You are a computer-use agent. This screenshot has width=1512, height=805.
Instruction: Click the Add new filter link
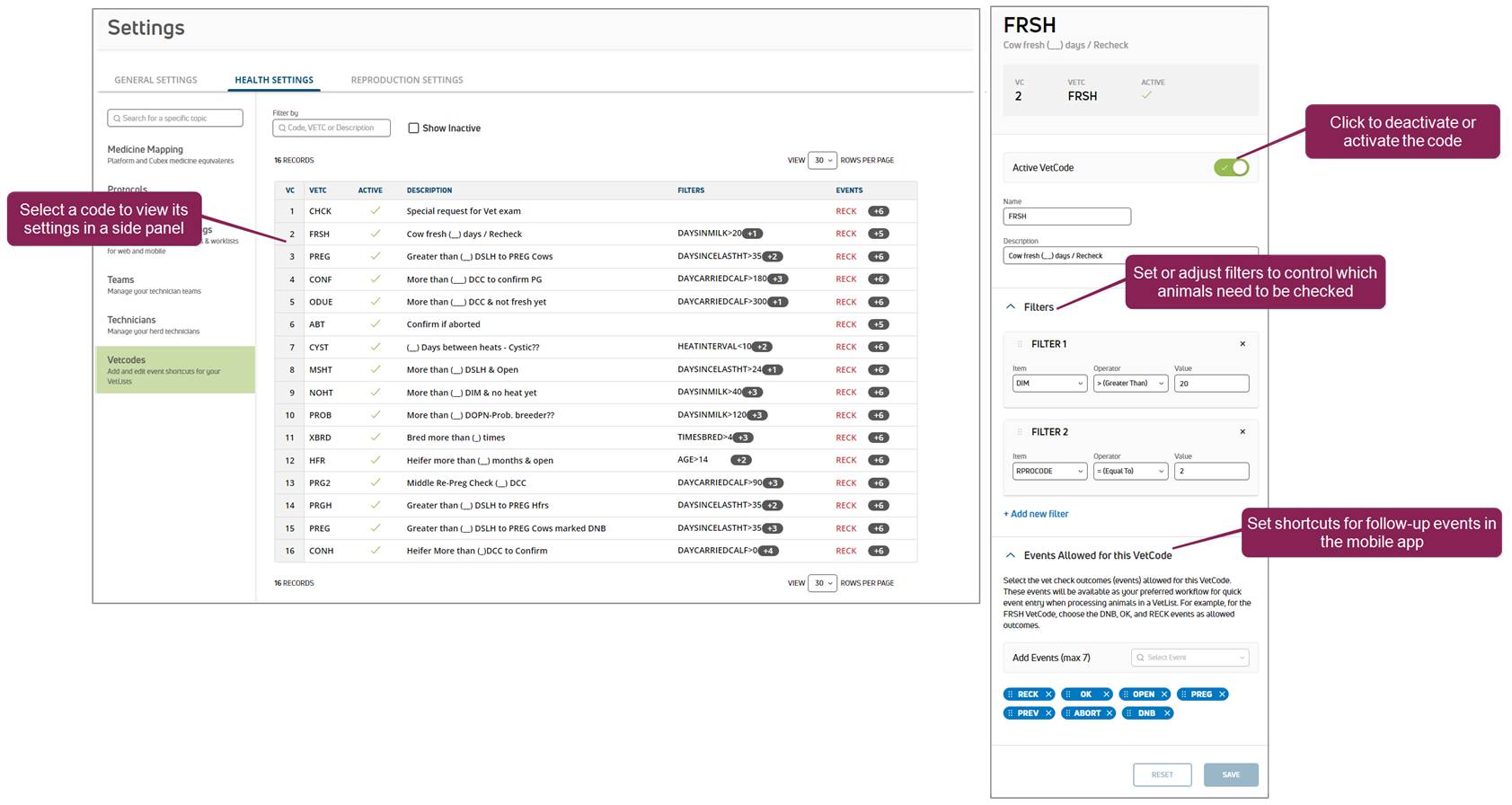click(1036, 514)
